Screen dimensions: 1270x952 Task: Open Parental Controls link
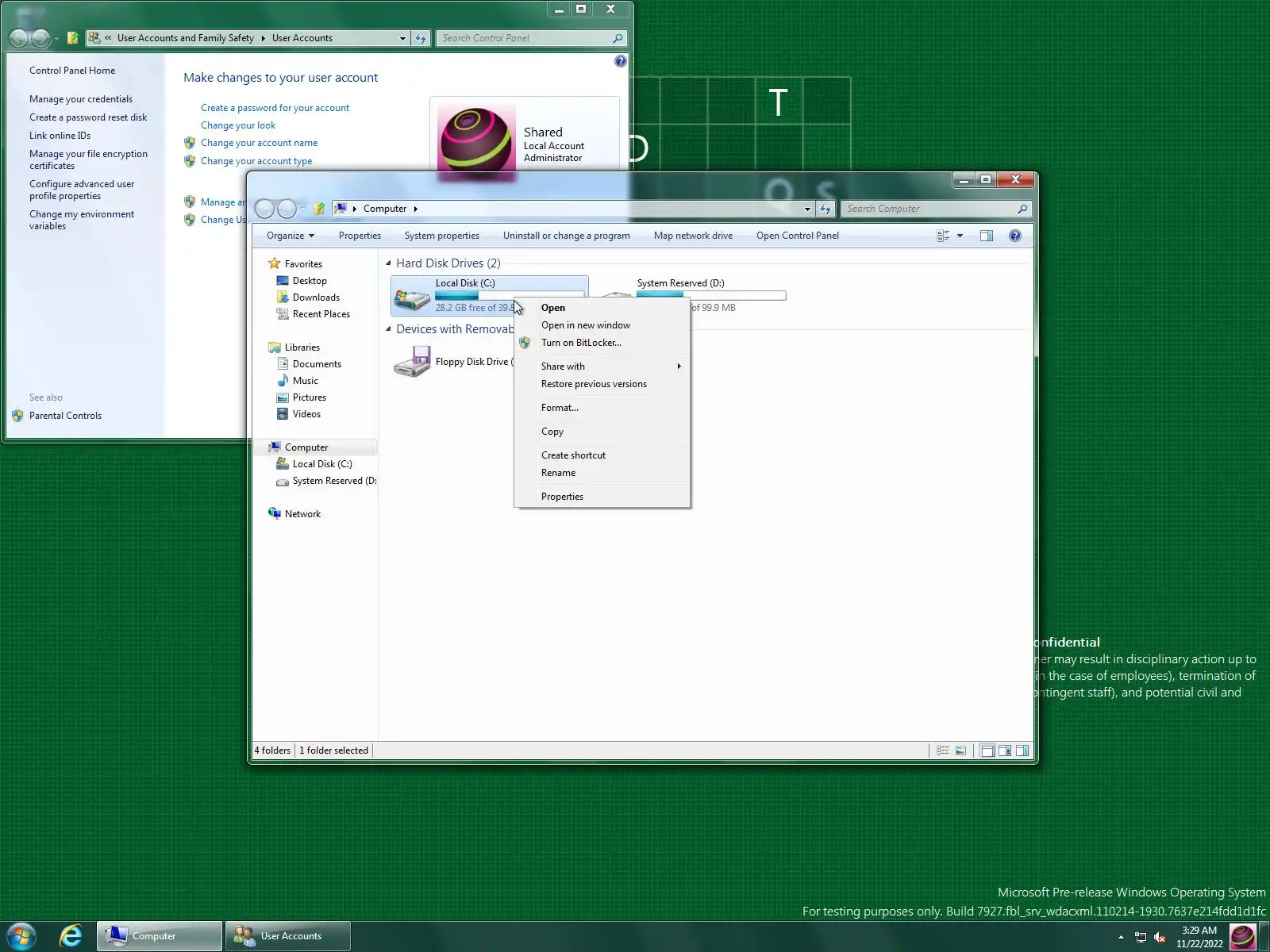click(65, 416)
